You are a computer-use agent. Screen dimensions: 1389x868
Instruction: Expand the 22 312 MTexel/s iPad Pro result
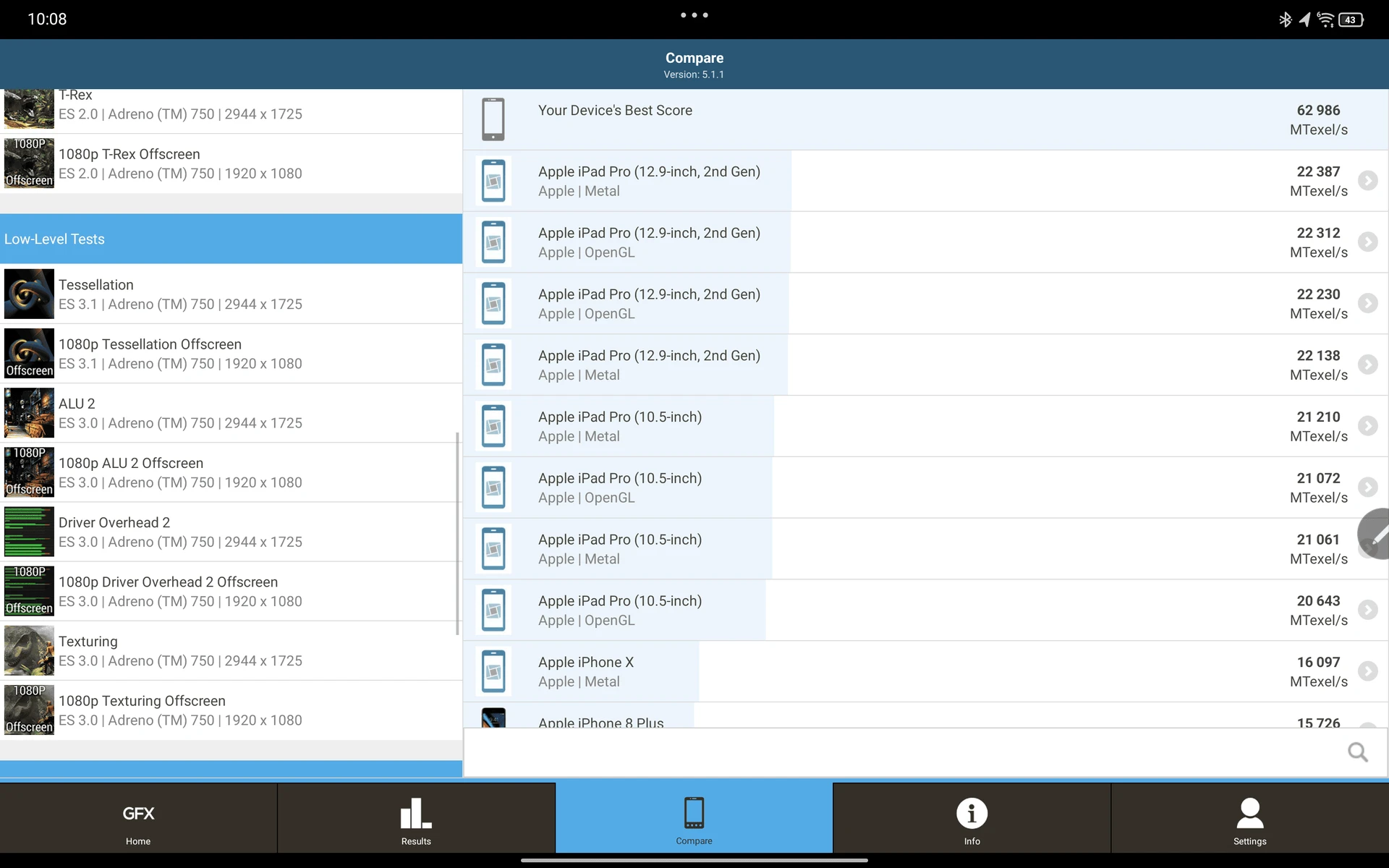[1367, 242]
